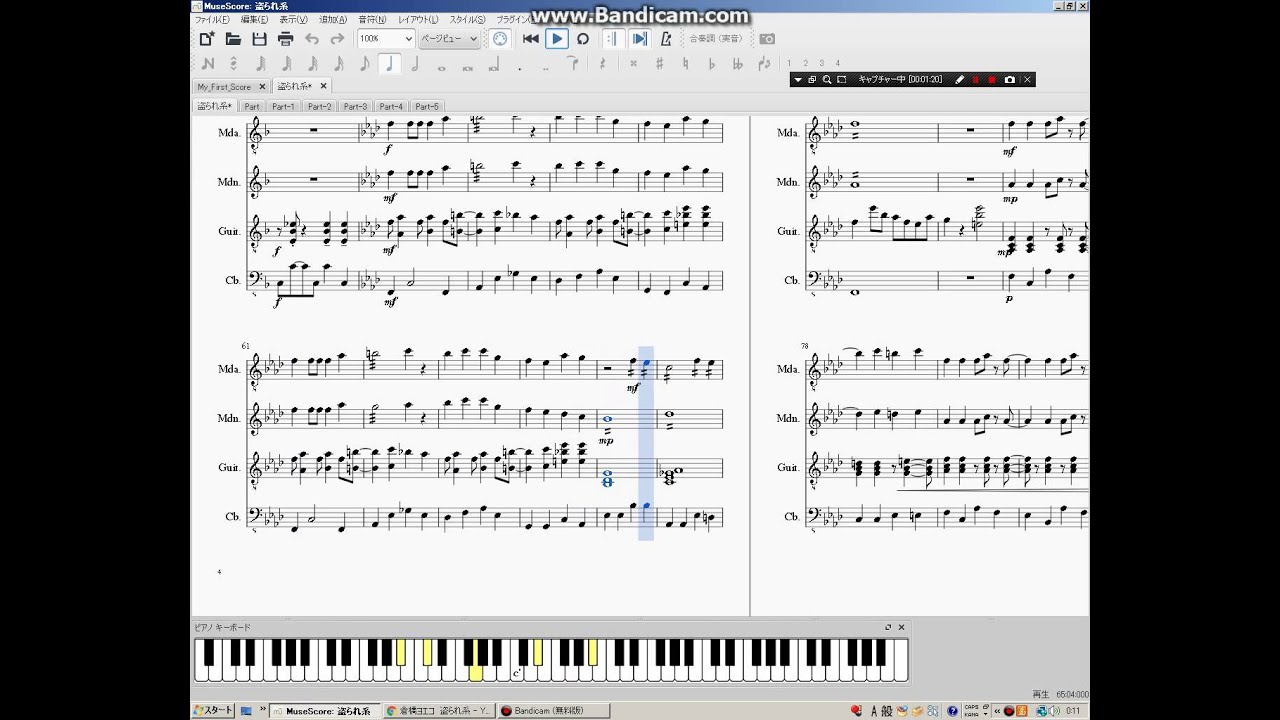Toggle loop playback

click(x=583, y=39)
